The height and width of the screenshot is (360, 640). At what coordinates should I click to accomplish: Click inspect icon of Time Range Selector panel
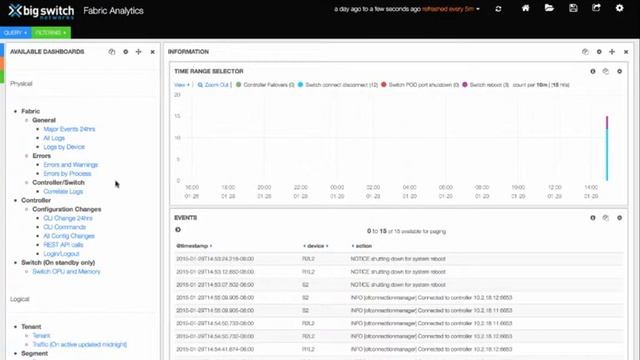click(x=606, y=71)
